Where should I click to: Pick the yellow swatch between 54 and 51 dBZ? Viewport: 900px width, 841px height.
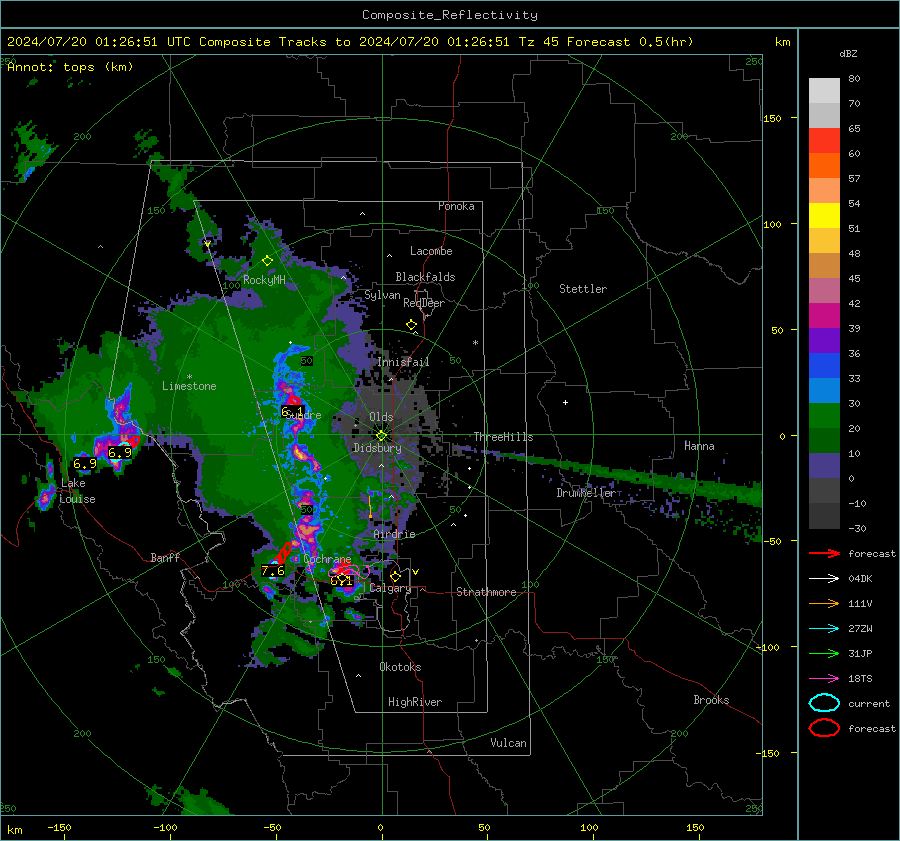click(x=824, y=216)
